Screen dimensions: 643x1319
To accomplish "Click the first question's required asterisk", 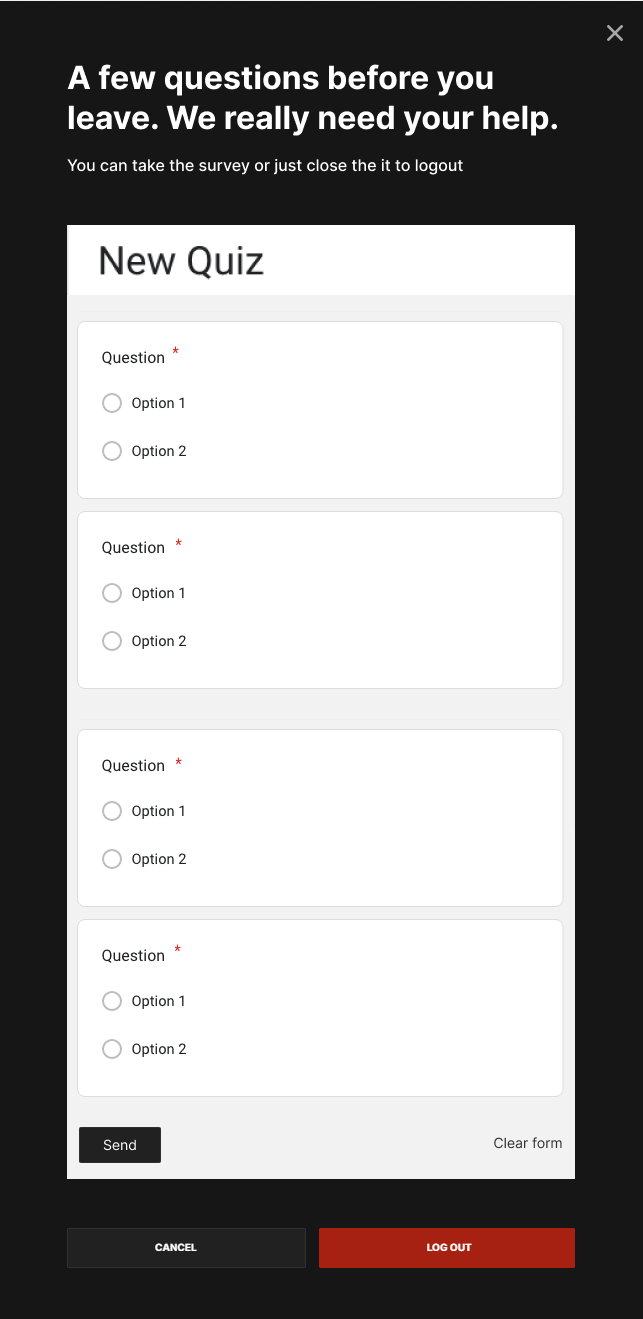I will tap(176, 352).
